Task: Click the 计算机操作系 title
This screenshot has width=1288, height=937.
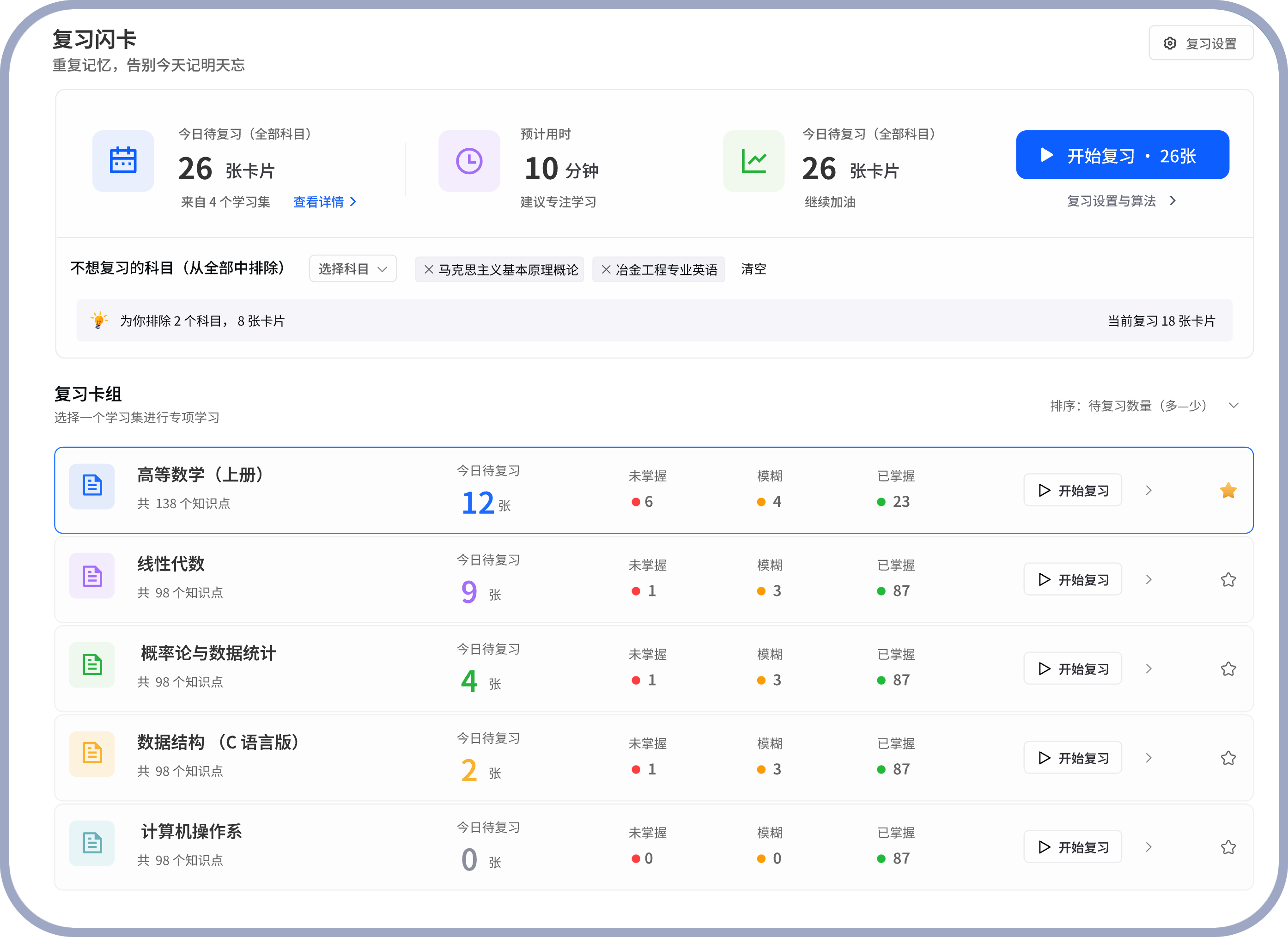Action: pos(191,831)
